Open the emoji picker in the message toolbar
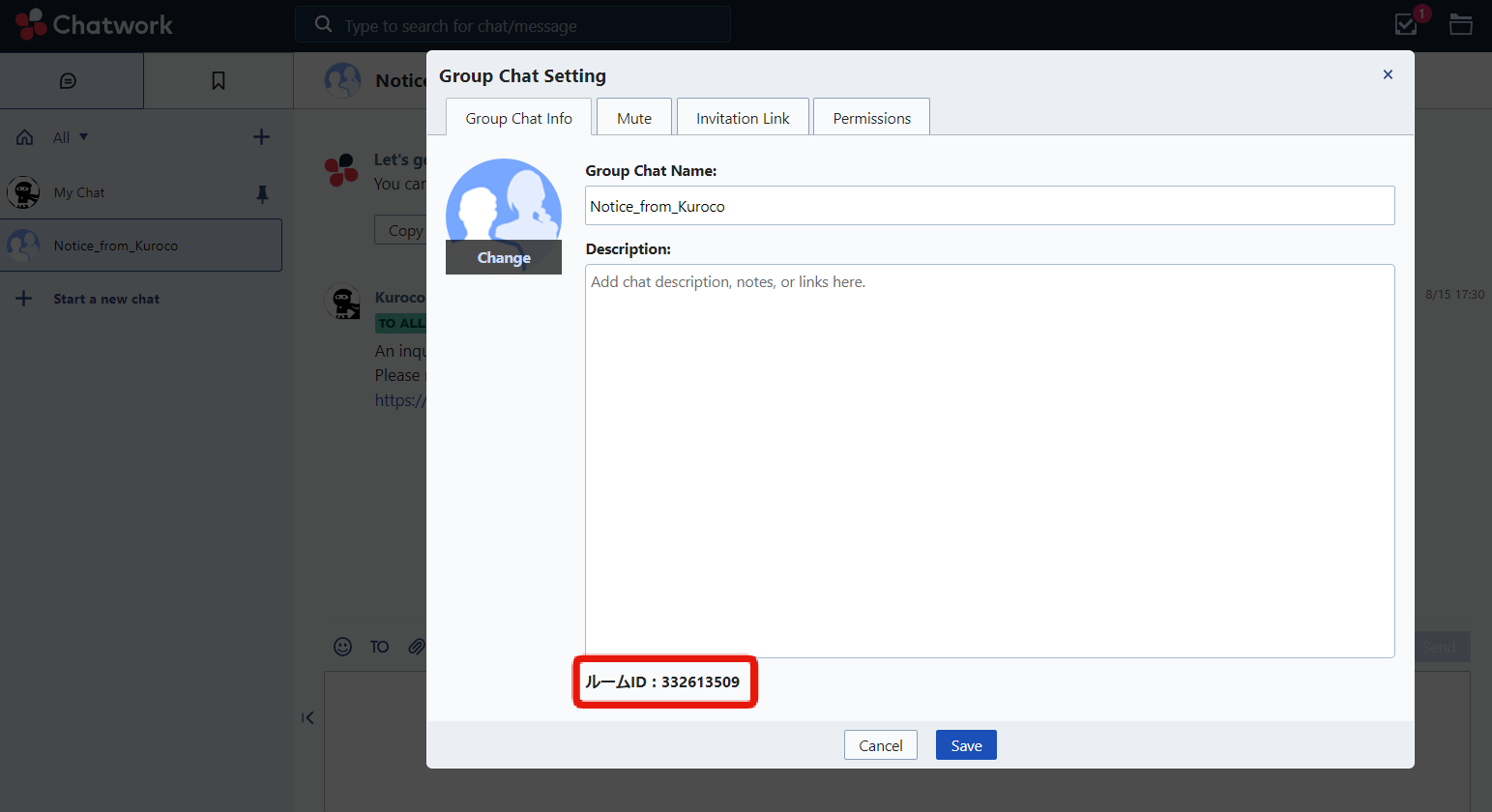This screenshot has height=812, width=1492. tap(342, 647)
